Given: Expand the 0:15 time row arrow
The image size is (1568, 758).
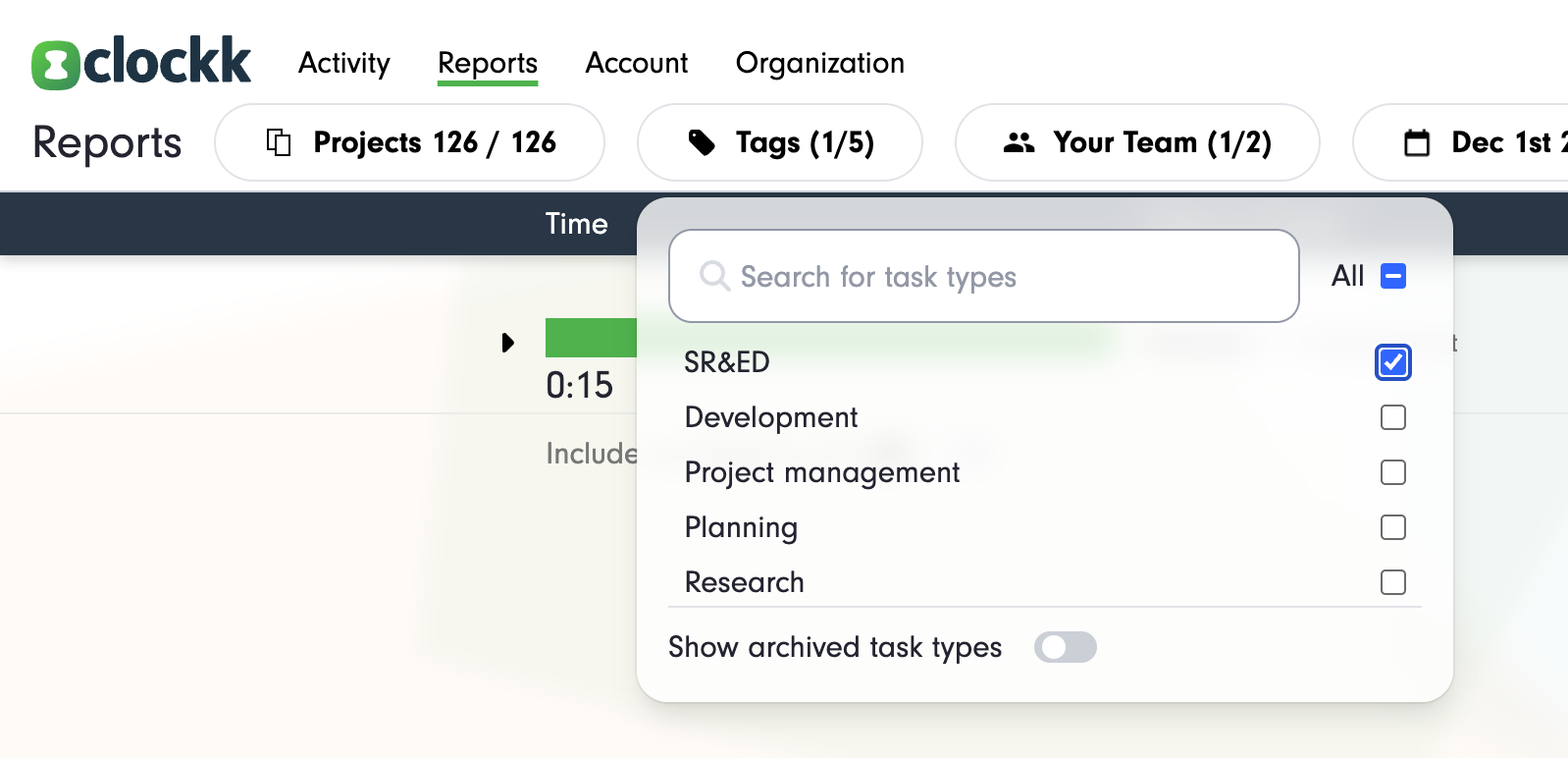Looking at the screenshot, I should click(x=507, y=343).
